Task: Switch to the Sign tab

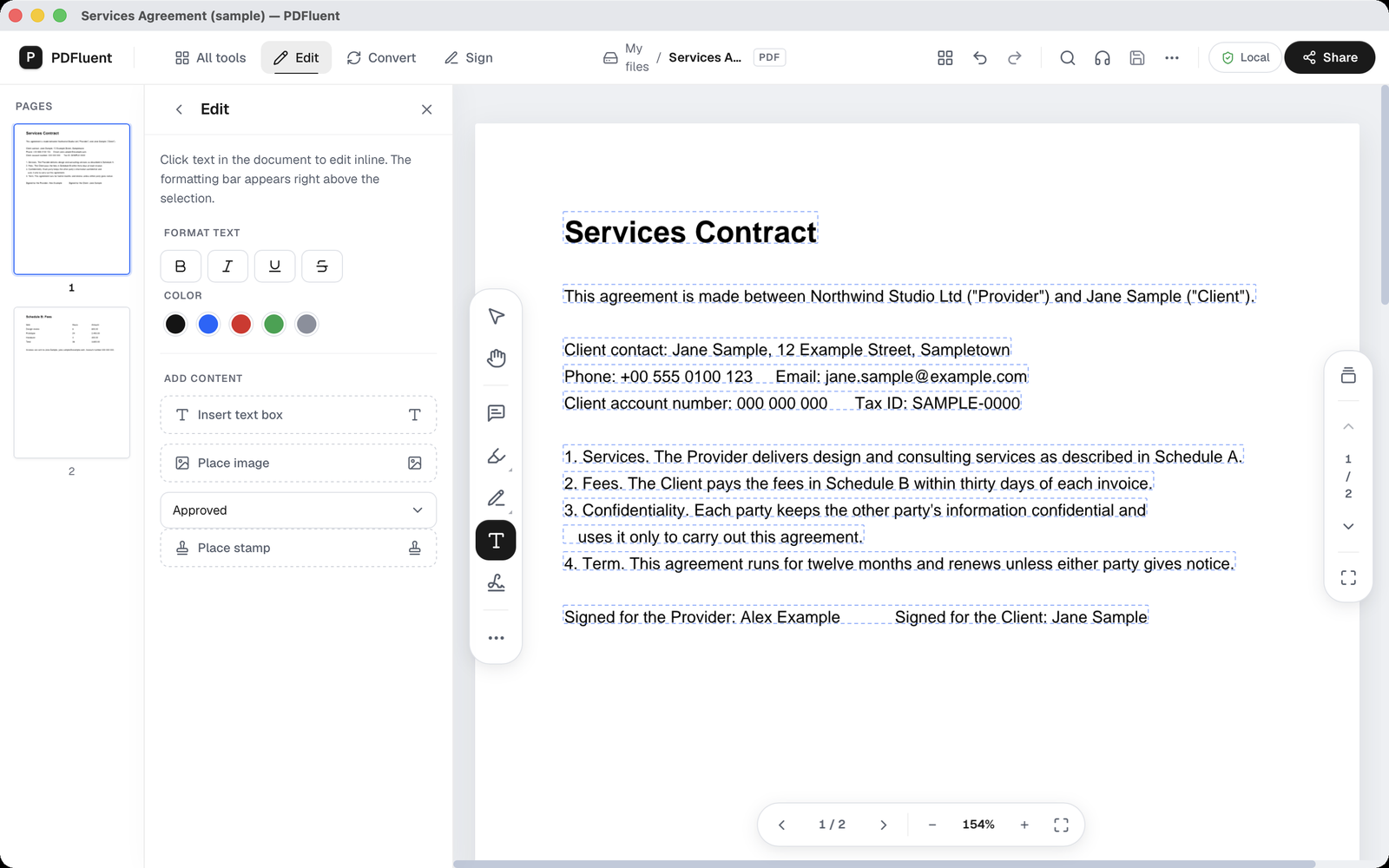Action: (469, 57)
